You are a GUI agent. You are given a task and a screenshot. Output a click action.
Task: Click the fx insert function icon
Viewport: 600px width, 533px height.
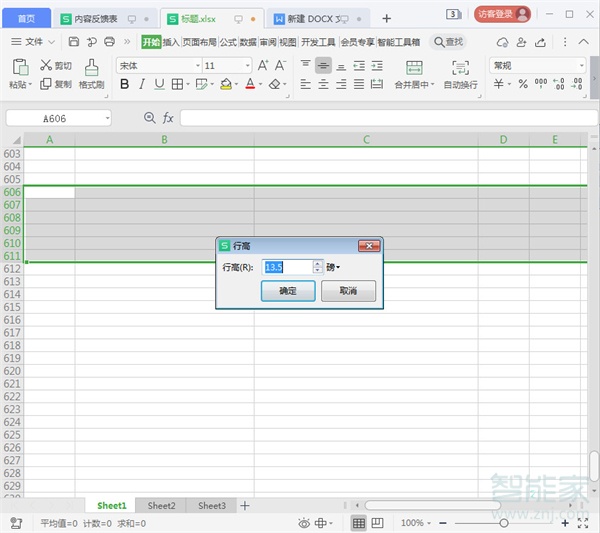click(x=168, y=118)
